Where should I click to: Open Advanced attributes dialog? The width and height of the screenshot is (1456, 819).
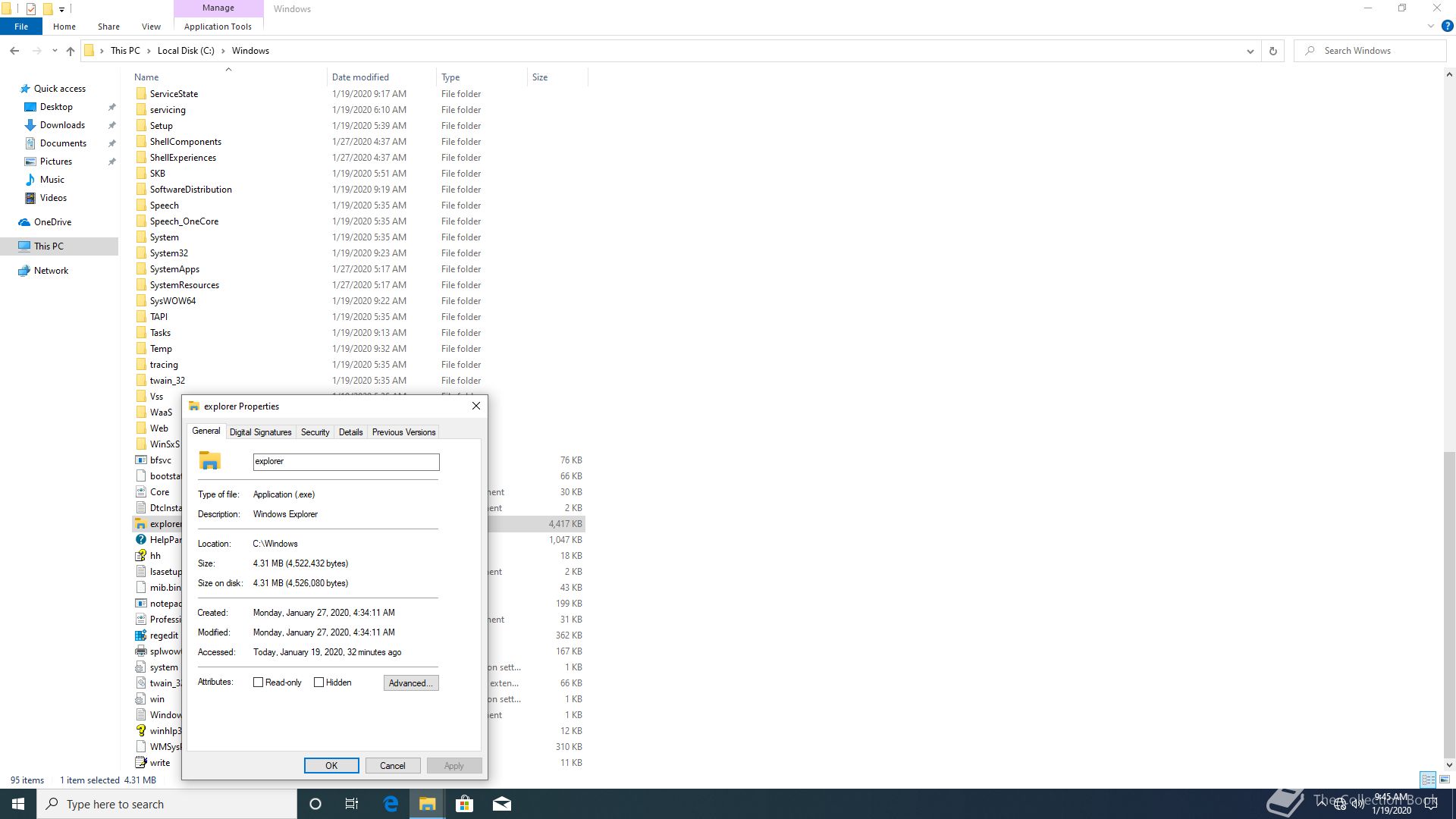pos(411,682)
